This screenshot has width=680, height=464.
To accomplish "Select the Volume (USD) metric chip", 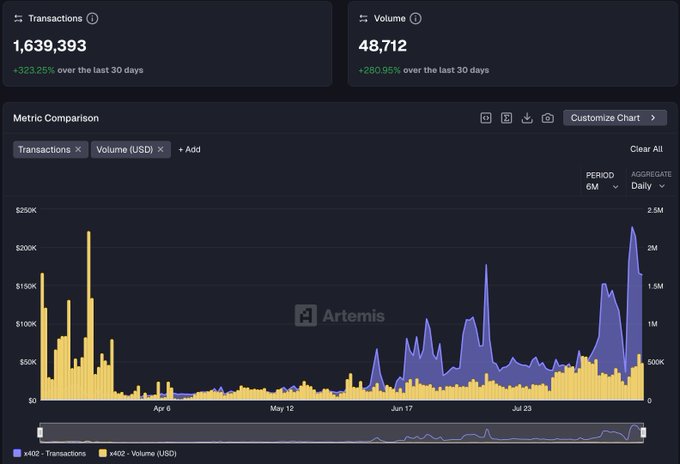I will pos(124,149).
